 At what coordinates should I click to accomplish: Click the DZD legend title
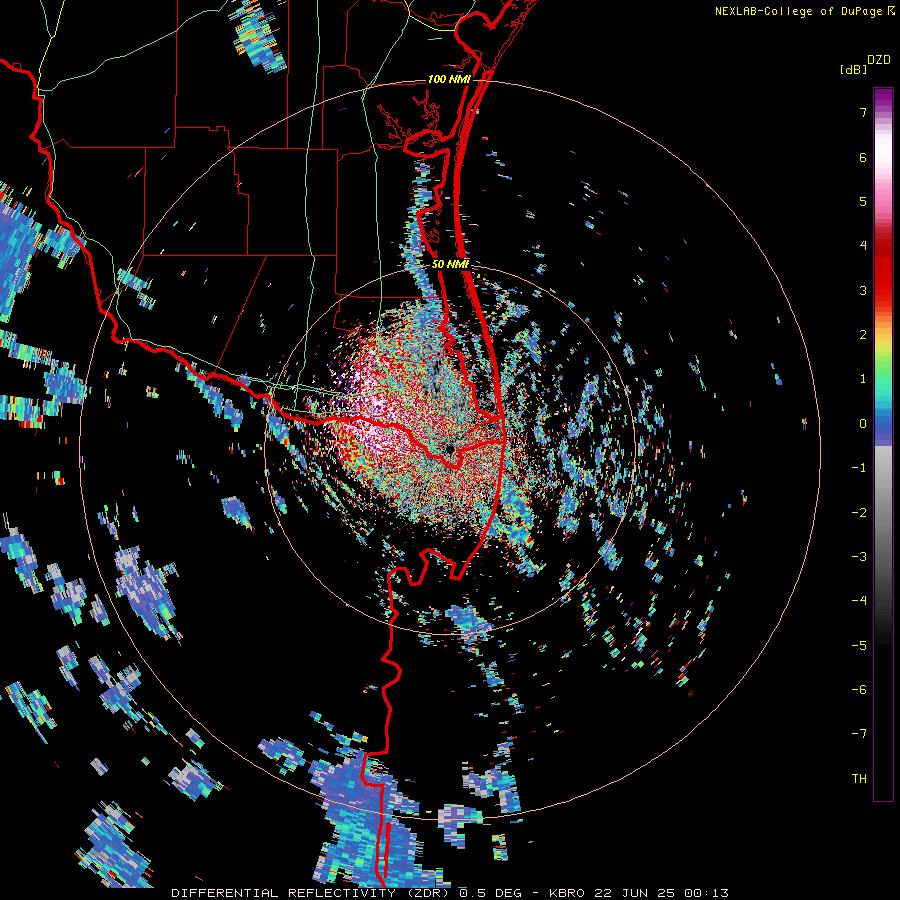[x=879, y=60]
